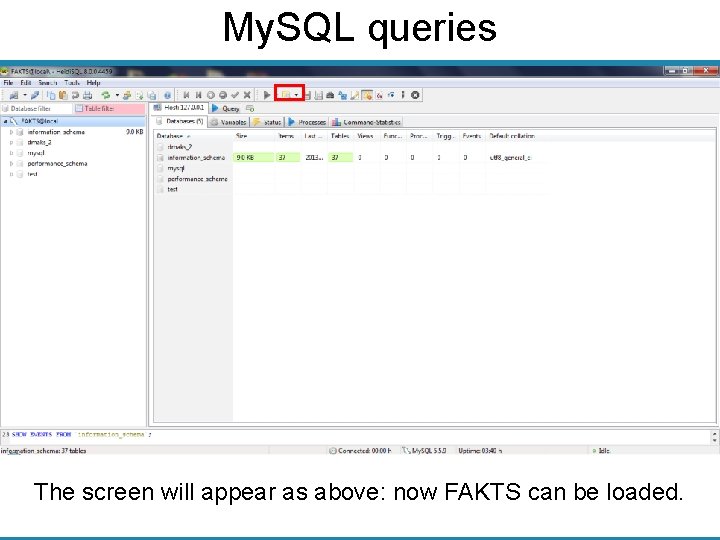
Task: Select the Variables tab
Action: click(x=229, y=122)
